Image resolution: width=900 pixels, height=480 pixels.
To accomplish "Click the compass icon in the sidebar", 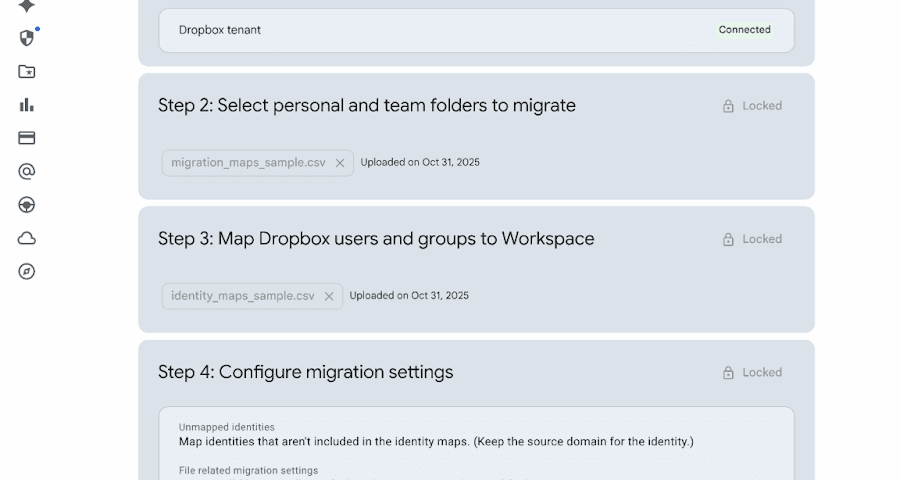I will (27, 272).
